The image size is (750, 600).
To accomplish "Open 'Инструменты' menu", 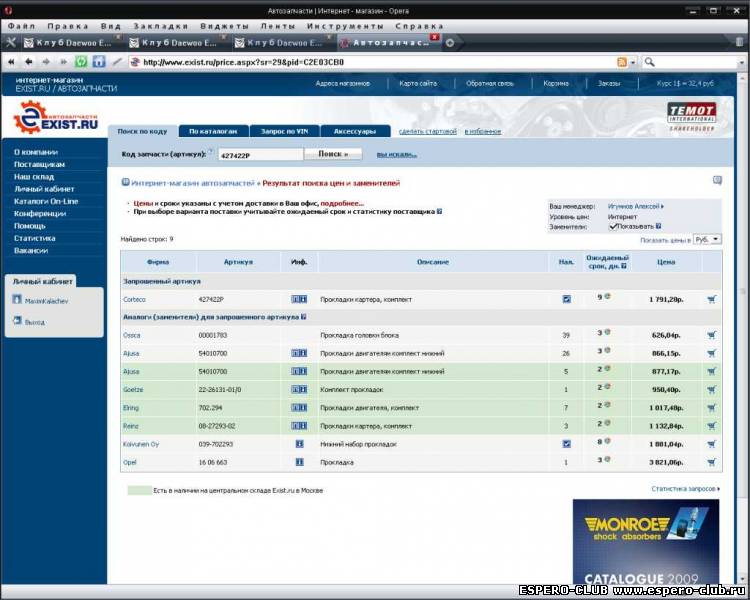I will pos(345,26).
